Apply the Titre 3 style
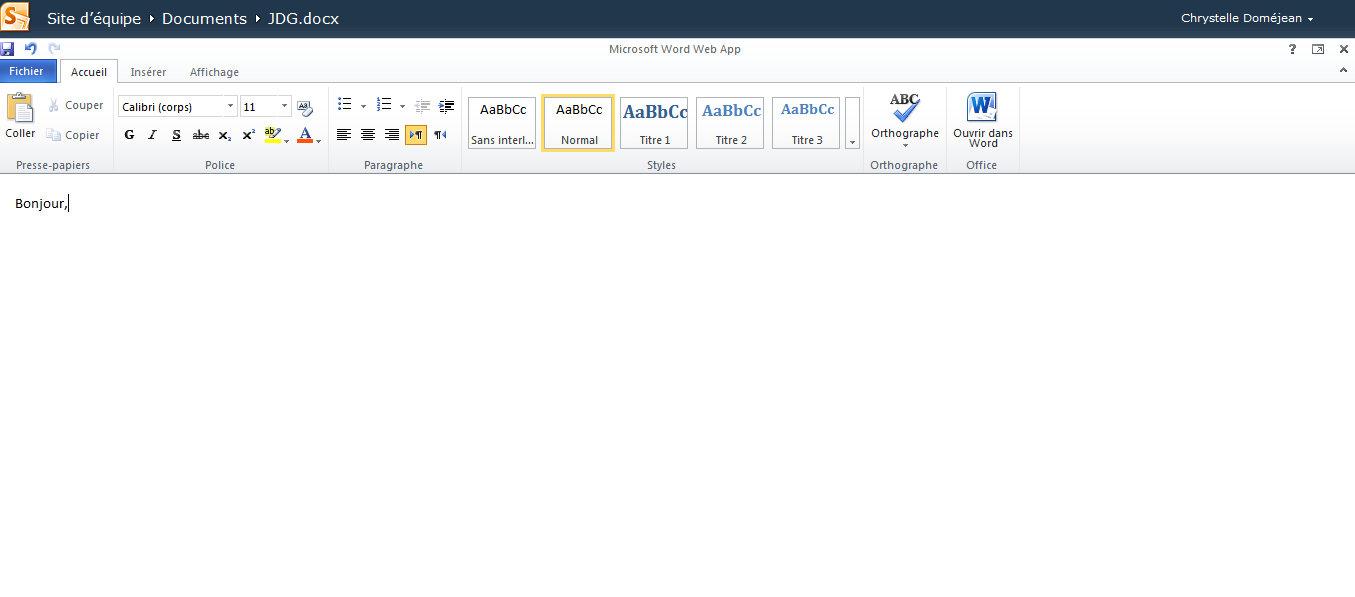 (x=807, y=123)
